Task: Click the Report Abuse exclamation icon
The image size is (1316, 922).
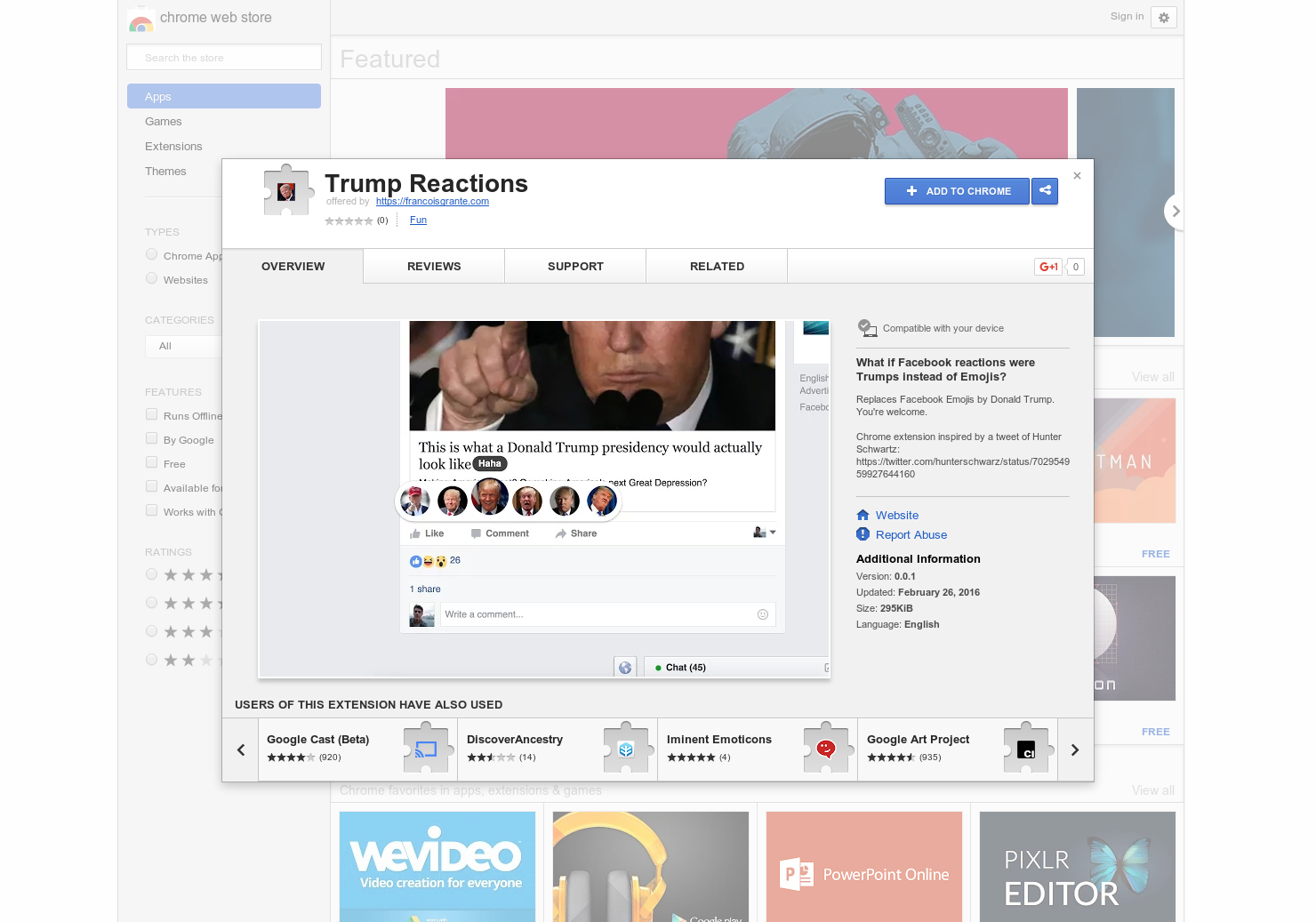Action: click(863, 534)
